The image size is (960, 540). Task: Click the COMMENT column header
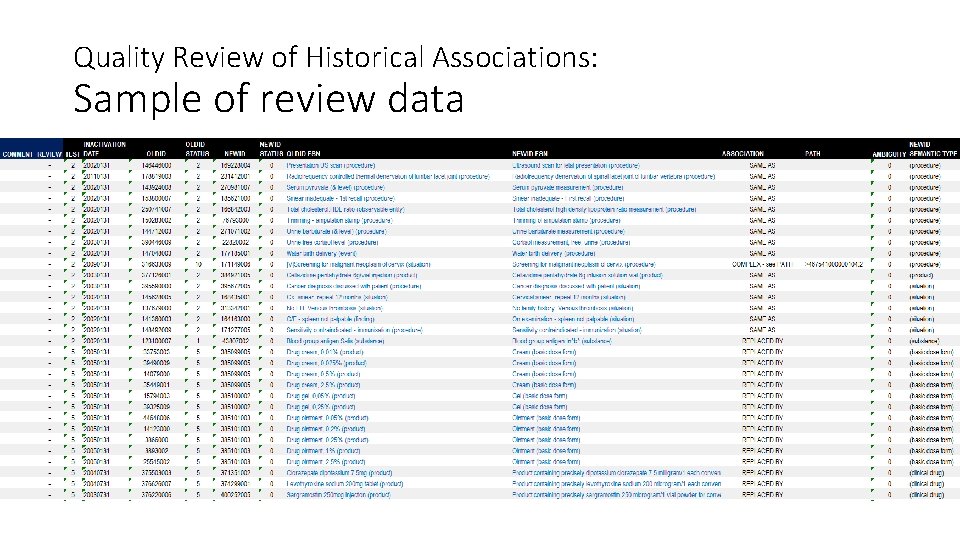pyautogui.click(x=17, y=154)
